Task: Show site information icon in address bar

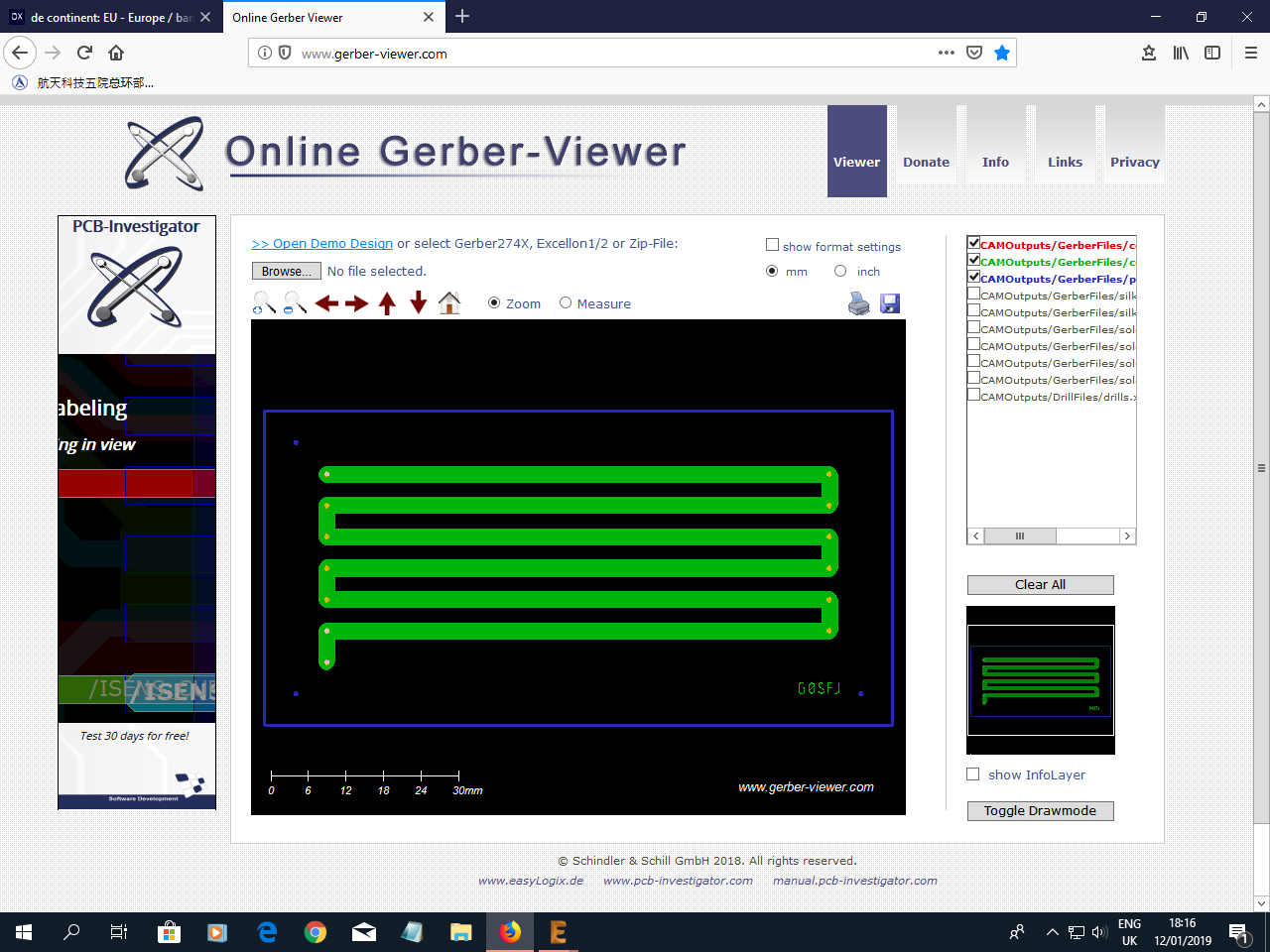Action: 265,53
